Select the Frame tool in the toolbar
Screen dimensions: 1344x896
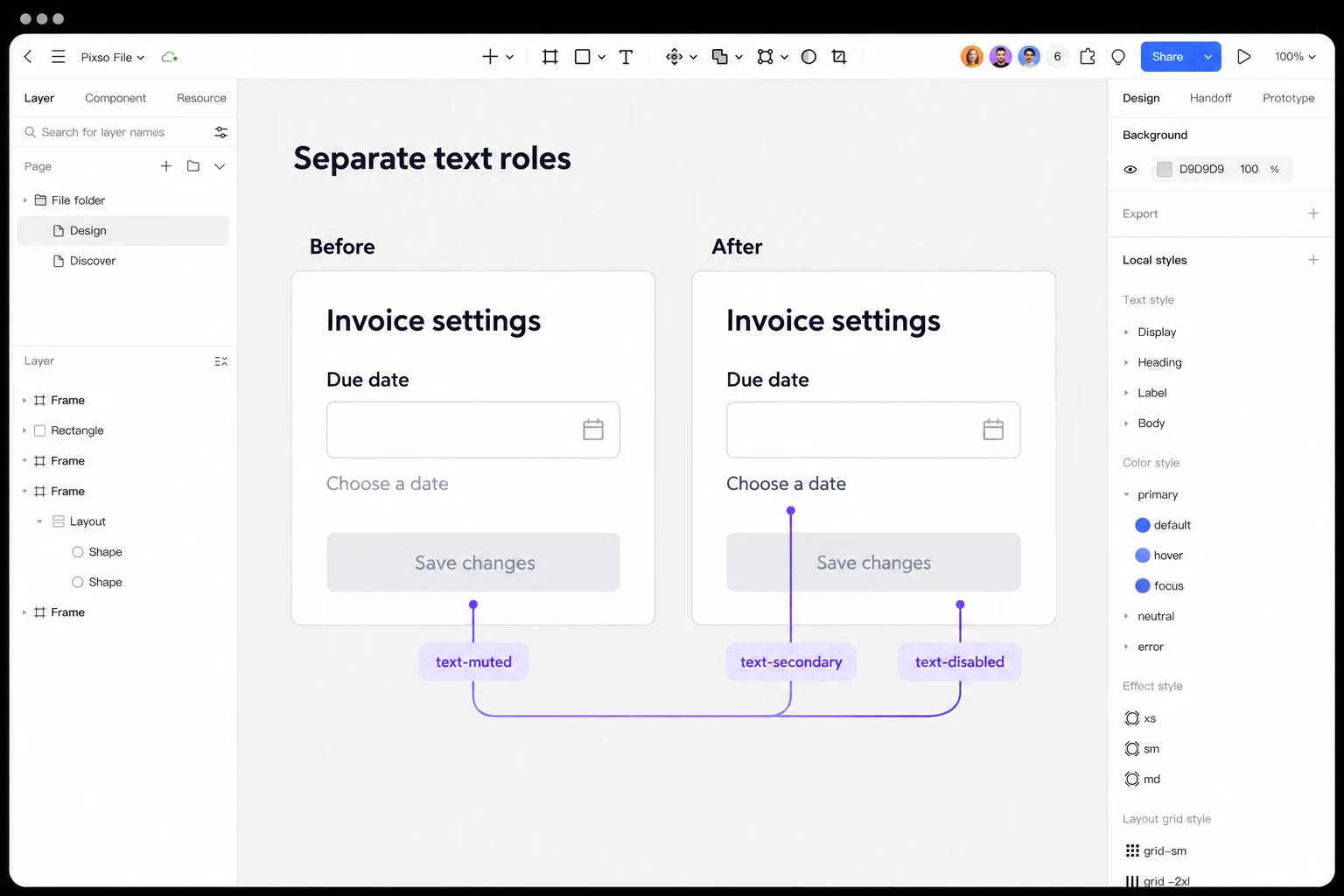pyautogui.click(x=550, y=57)
